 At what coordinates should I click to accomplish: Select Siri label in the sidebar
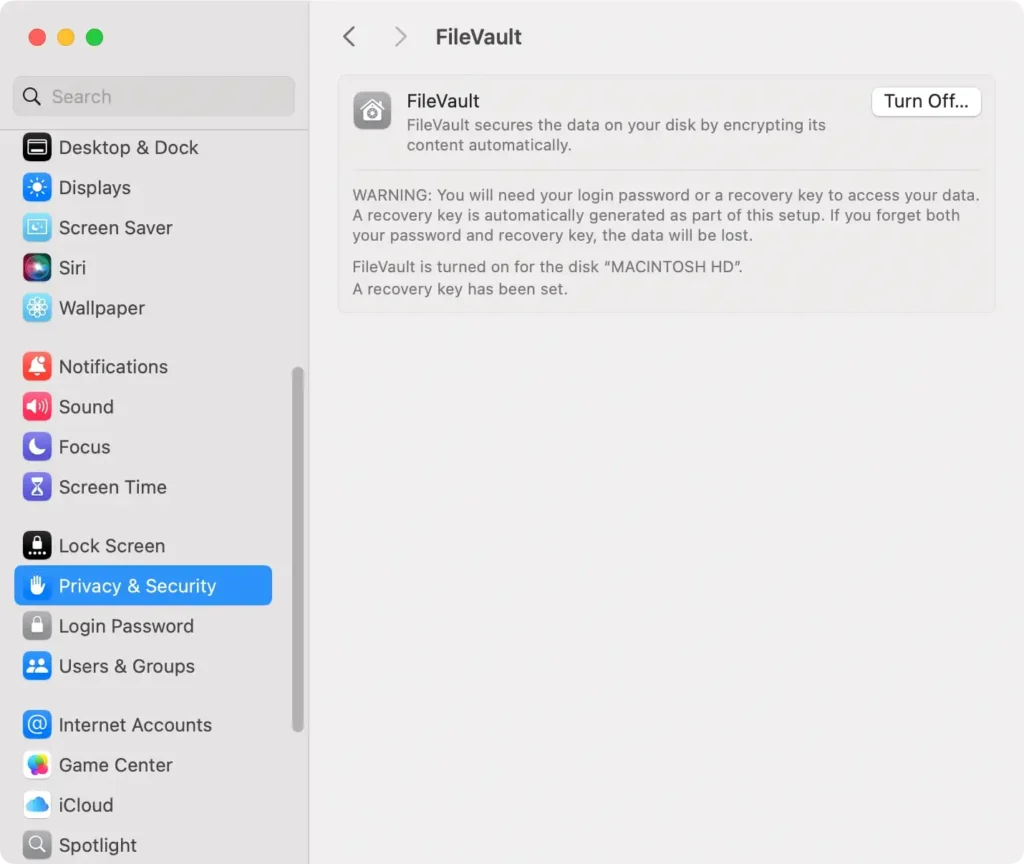coord(72,268)
